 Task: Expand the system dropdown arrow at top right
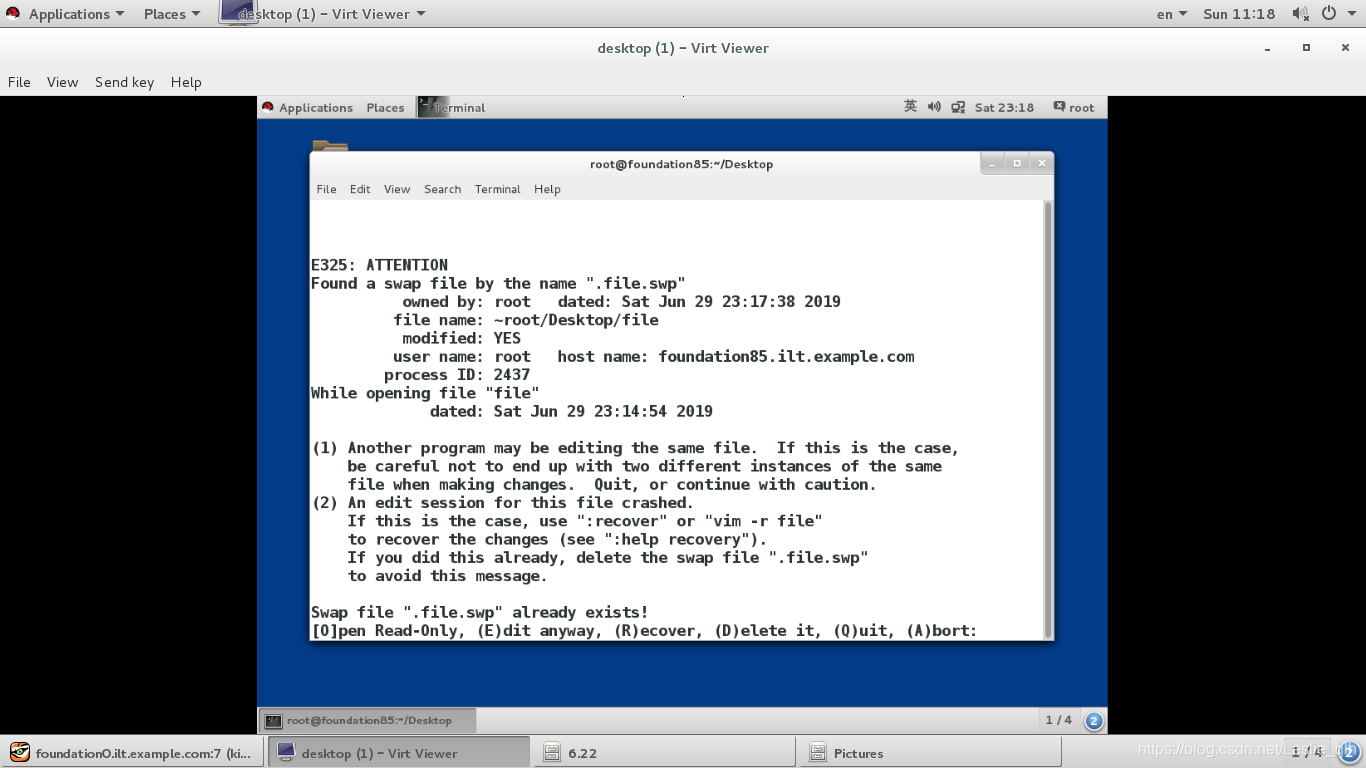coord(1349,13)
